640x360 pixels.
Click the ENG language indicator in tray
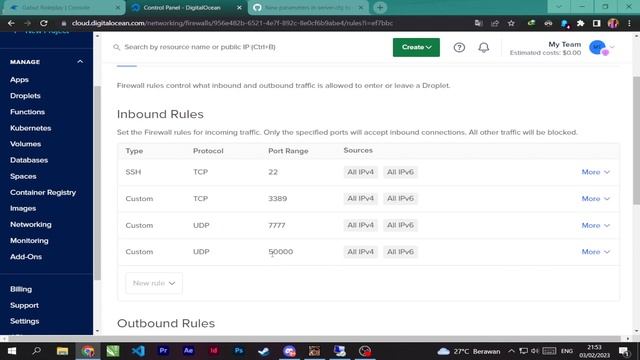(x=567, y=351)
